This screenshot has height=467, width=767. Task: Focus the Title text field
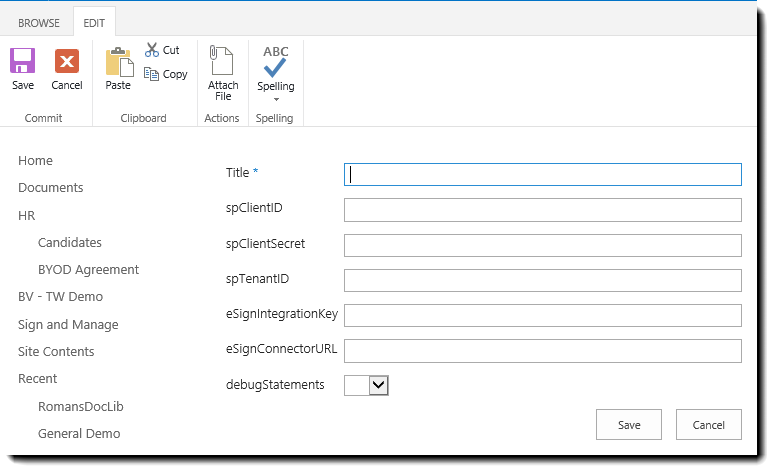[x=543, y=175]
